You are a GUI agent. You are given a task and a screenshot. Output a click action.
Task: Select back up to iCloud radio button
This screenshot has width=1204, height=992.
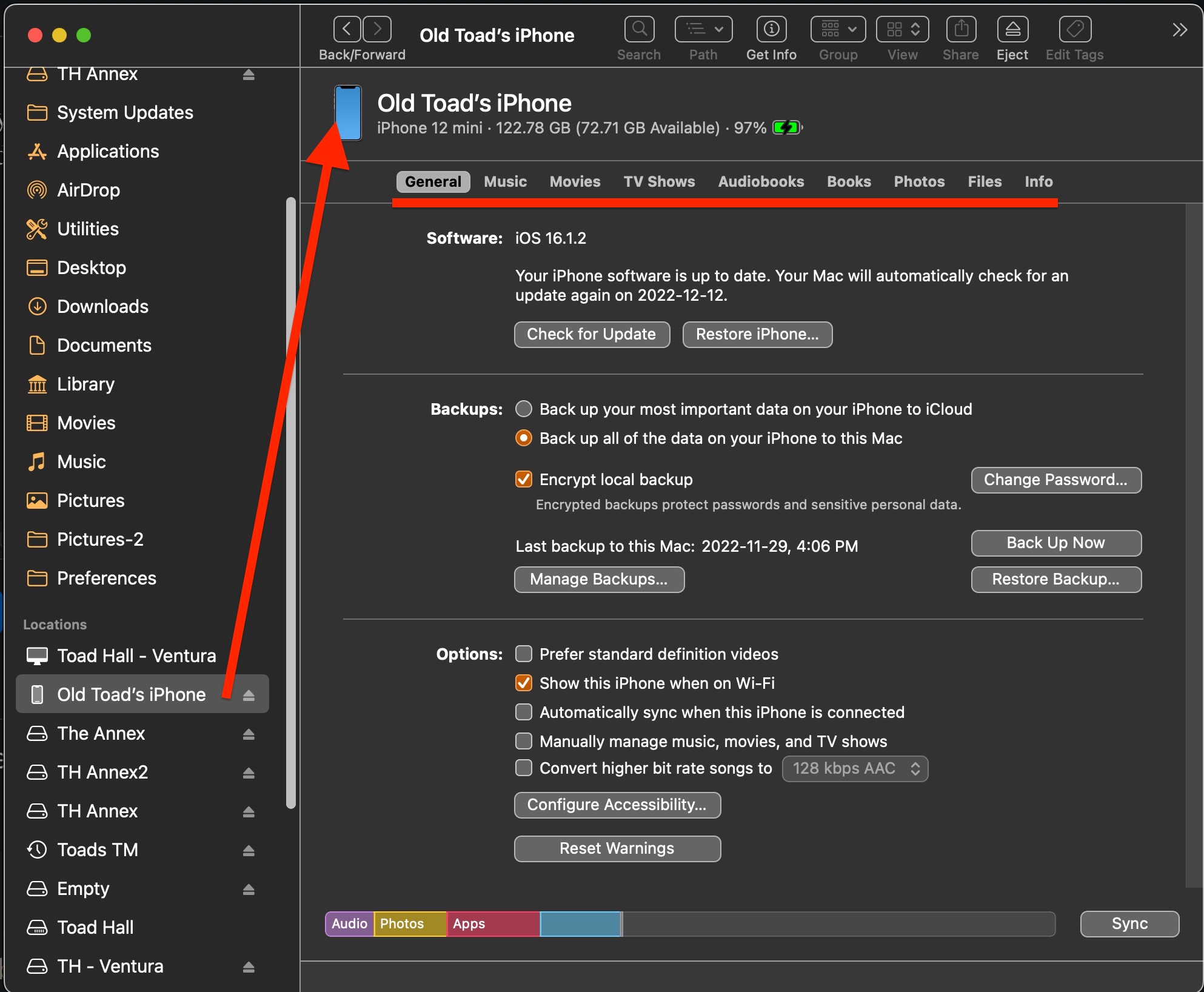click(x=524, y=409)
